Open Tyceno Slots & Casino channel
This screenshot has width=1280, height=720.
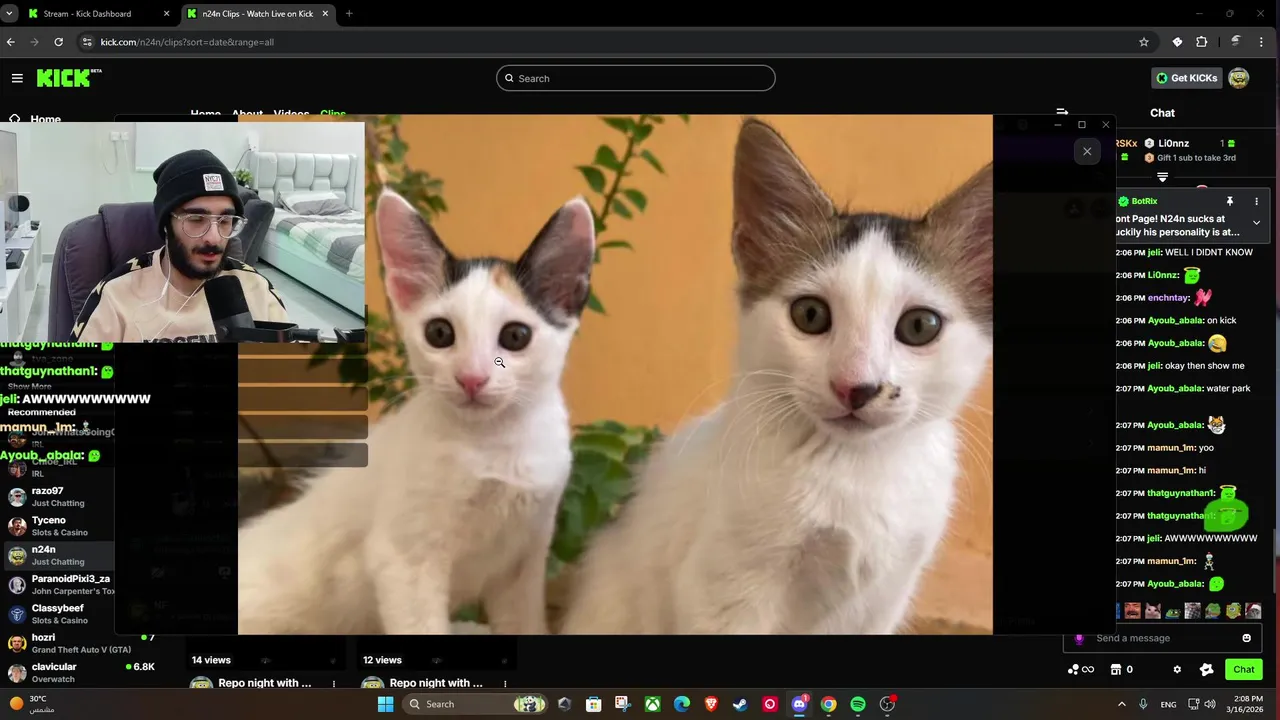[57, 526]
